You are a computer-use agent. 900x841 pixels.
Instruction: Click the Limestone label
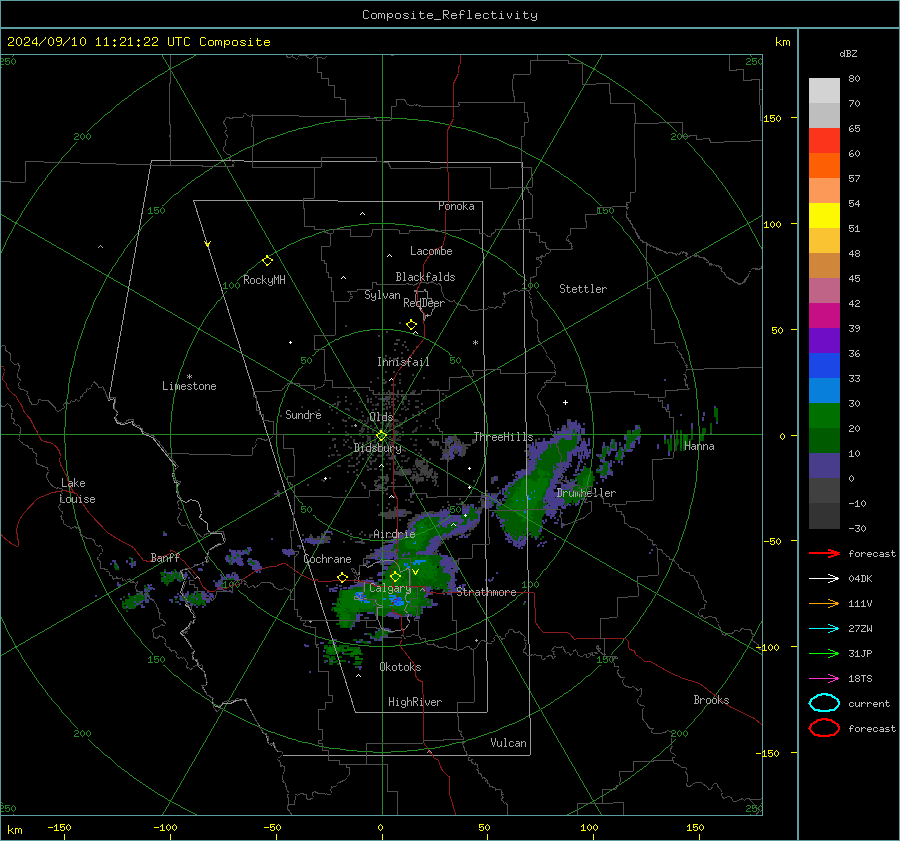click(x=189, y=386)
